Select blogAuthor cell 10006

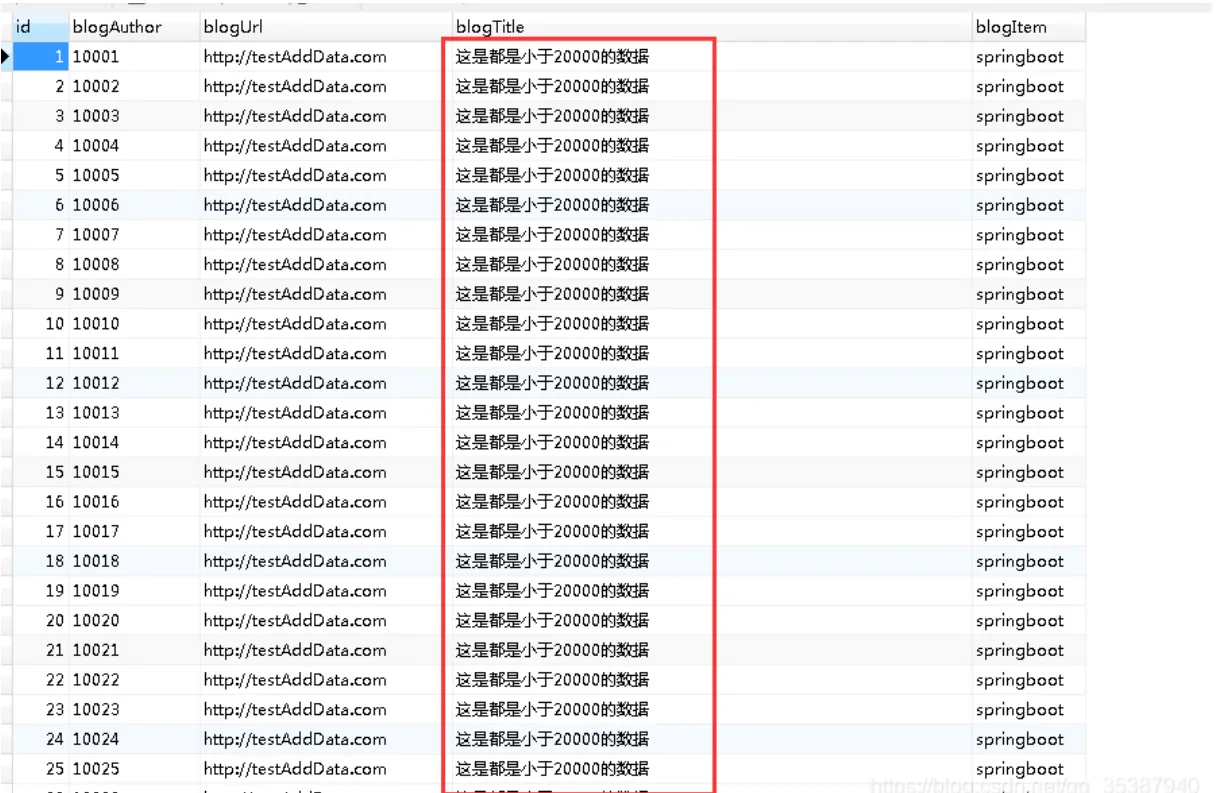[134, 205]
